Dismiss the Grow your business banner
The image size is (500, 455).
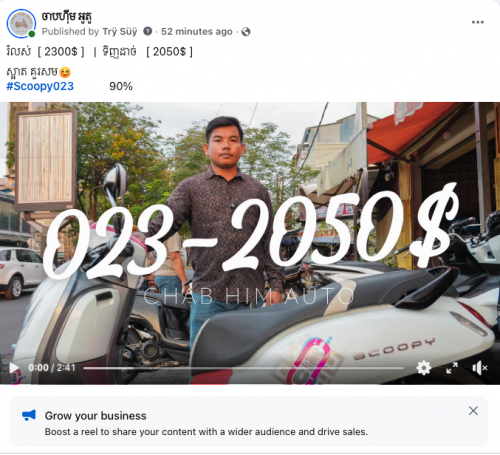tap(473, 411)
